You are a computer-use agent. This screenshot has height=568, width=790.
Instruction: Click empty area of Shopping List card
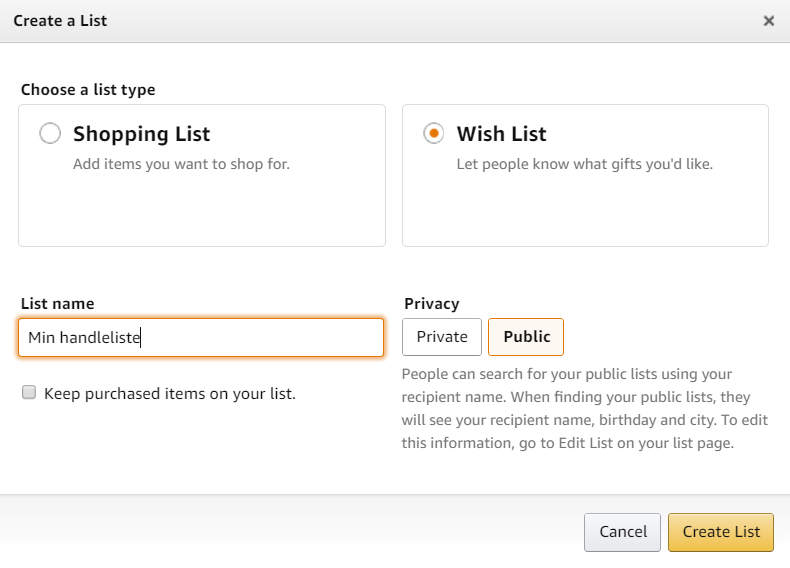(x=202, y=212)
